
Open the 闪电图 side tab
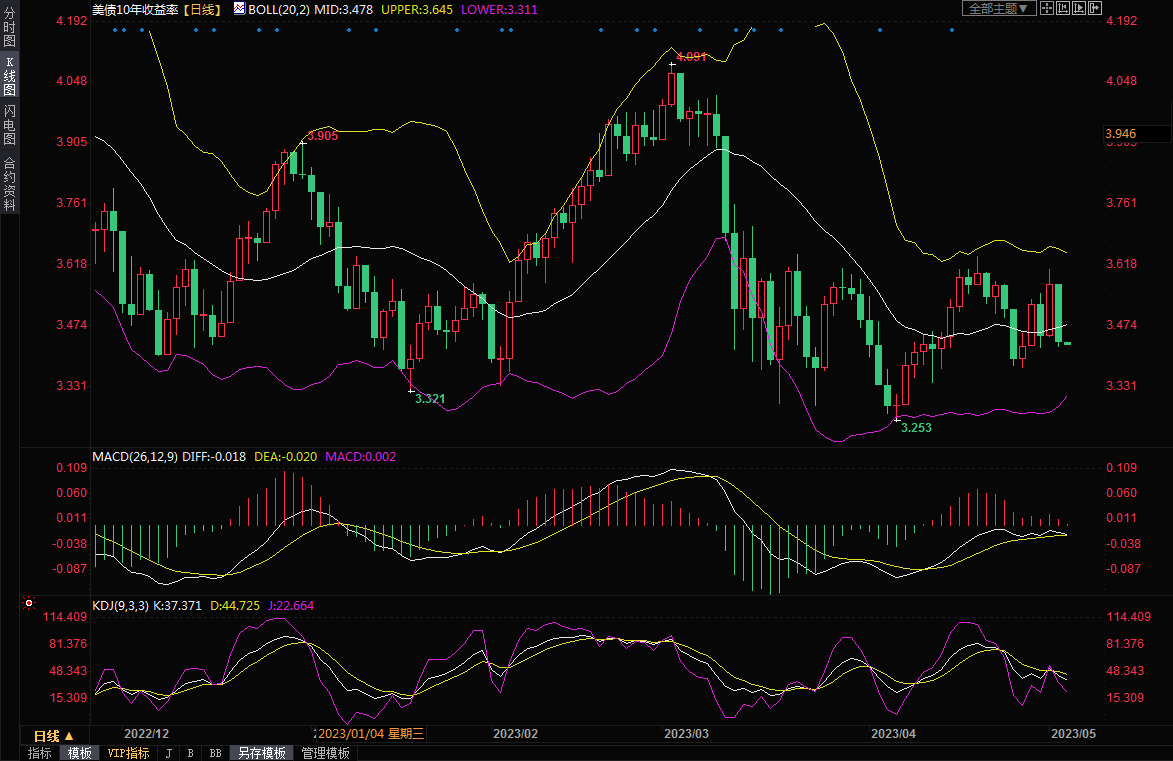coord(9,125)
